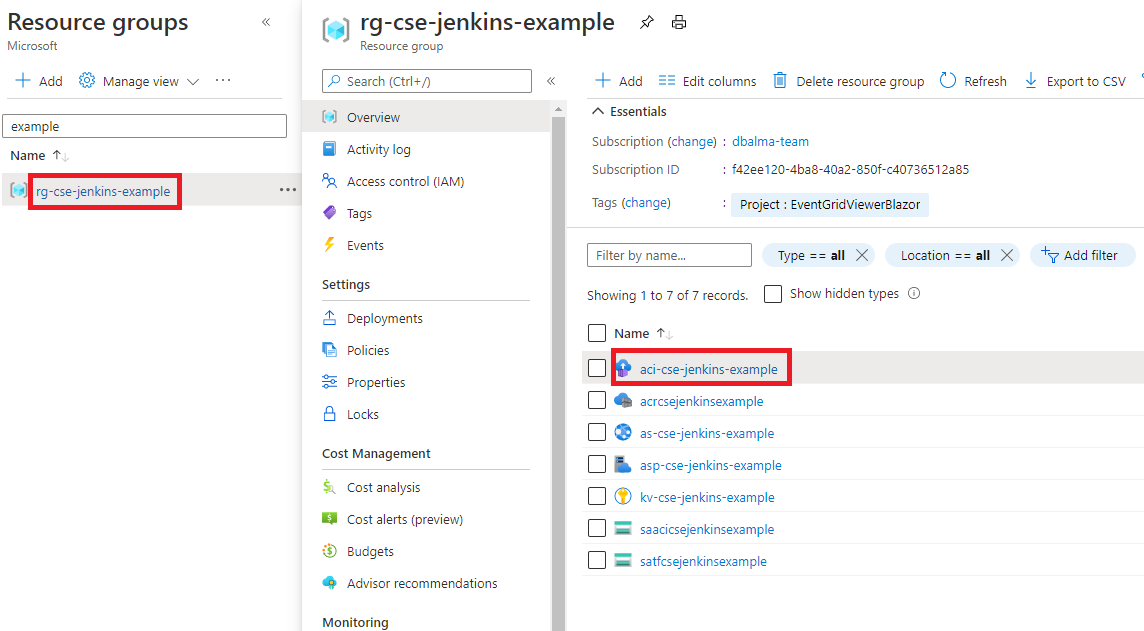
Task: Click info icon next to Show hidden types
Action: pyautogui.click(x=913, y=293)
